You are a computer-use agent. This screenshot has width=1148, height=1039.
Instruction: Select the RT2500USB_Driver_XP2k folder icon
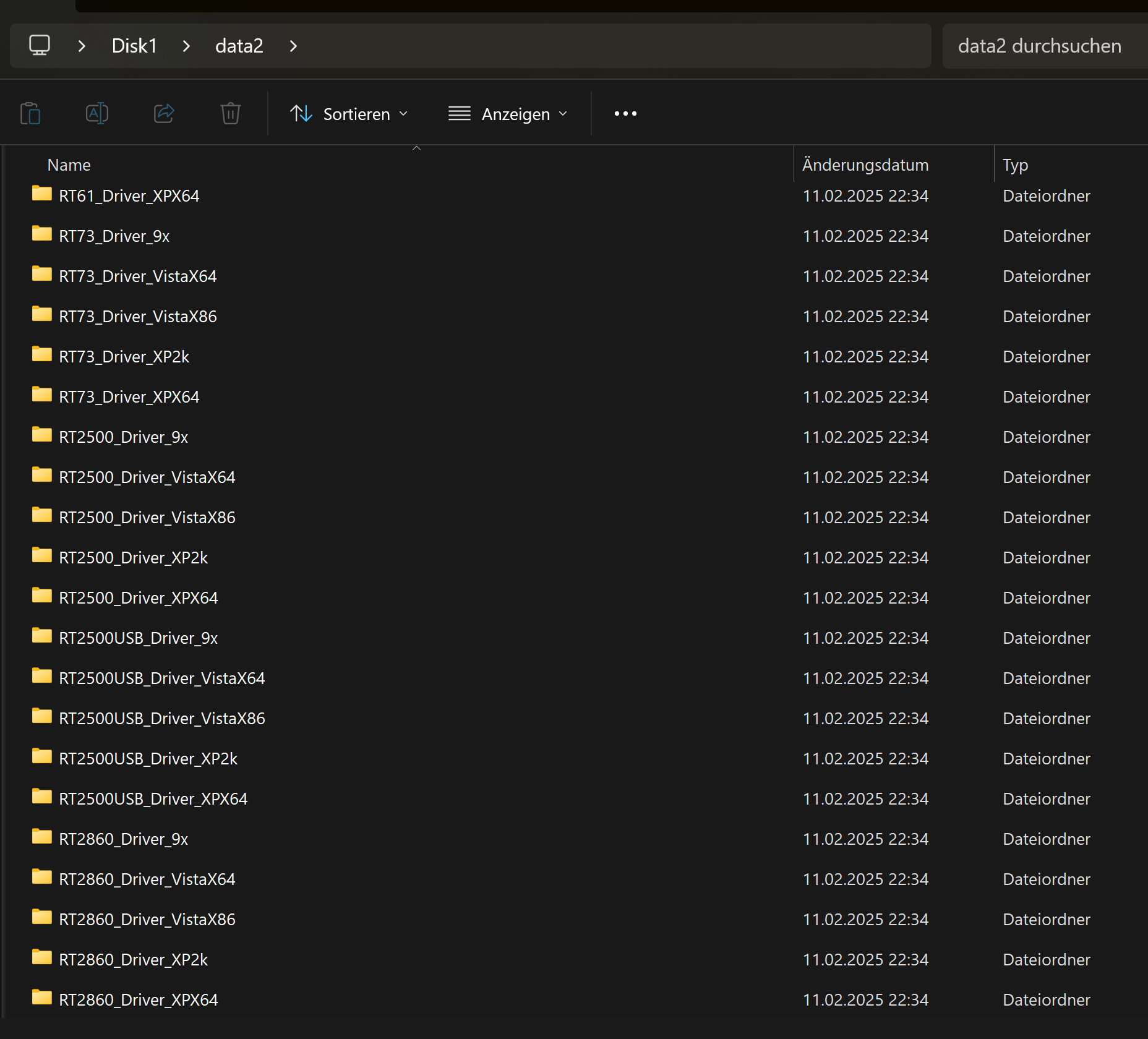tap(42, 756)
